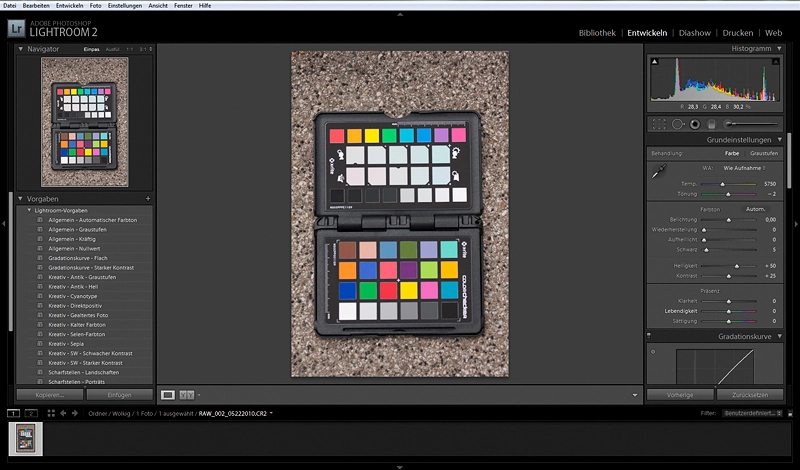
Task: Open the Bearbeiten menu
Action: click(36, 6)
